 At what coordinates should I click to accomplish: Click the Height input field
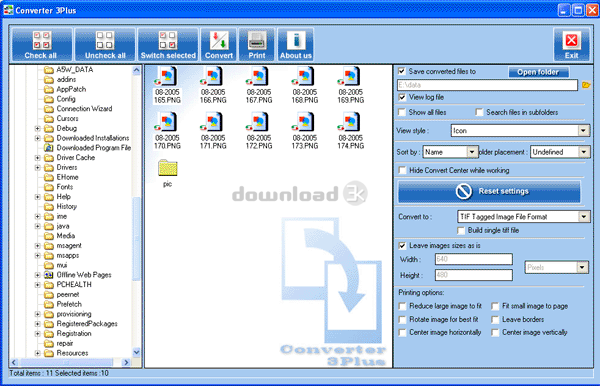point(474,275)
